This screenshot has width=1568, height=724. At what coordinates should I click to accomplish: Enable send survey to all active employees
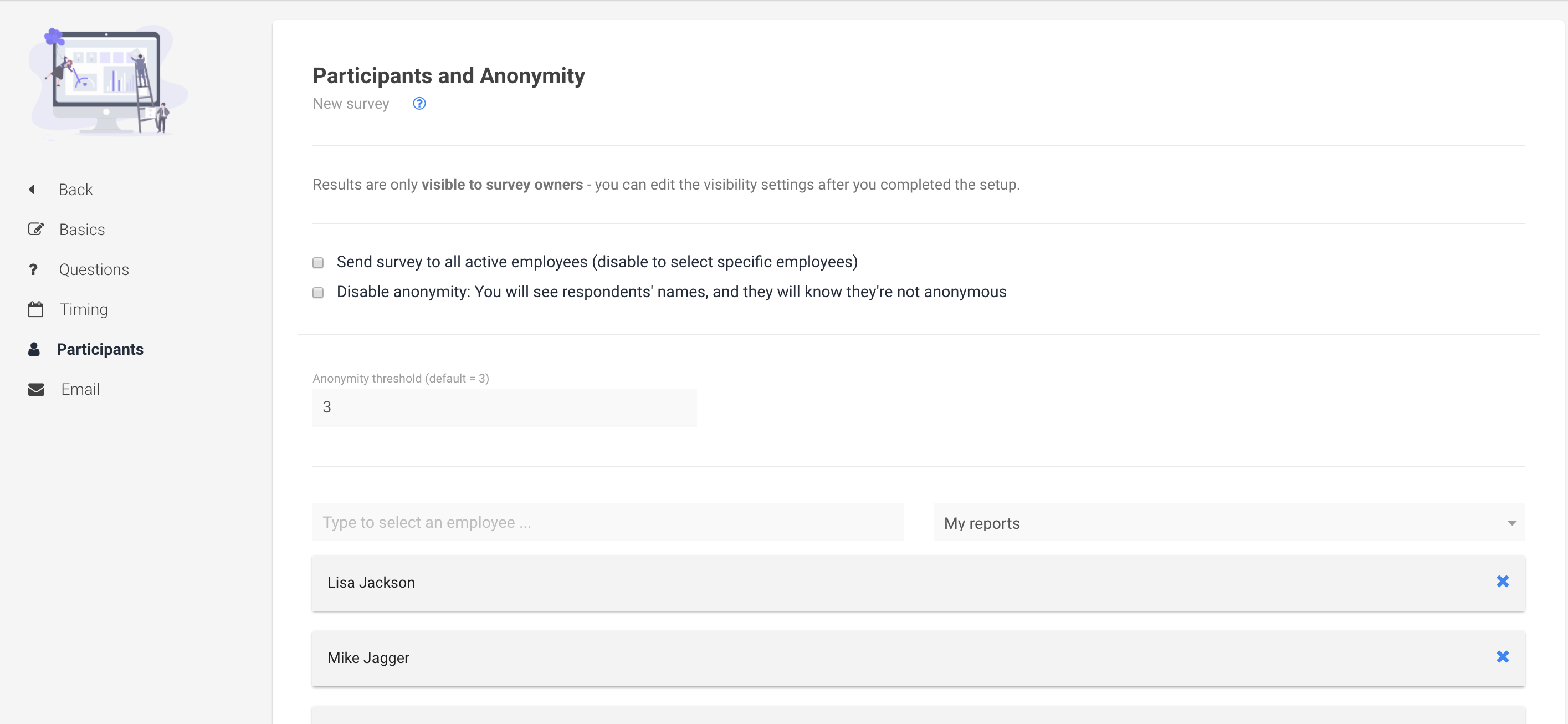click(317, 262)
